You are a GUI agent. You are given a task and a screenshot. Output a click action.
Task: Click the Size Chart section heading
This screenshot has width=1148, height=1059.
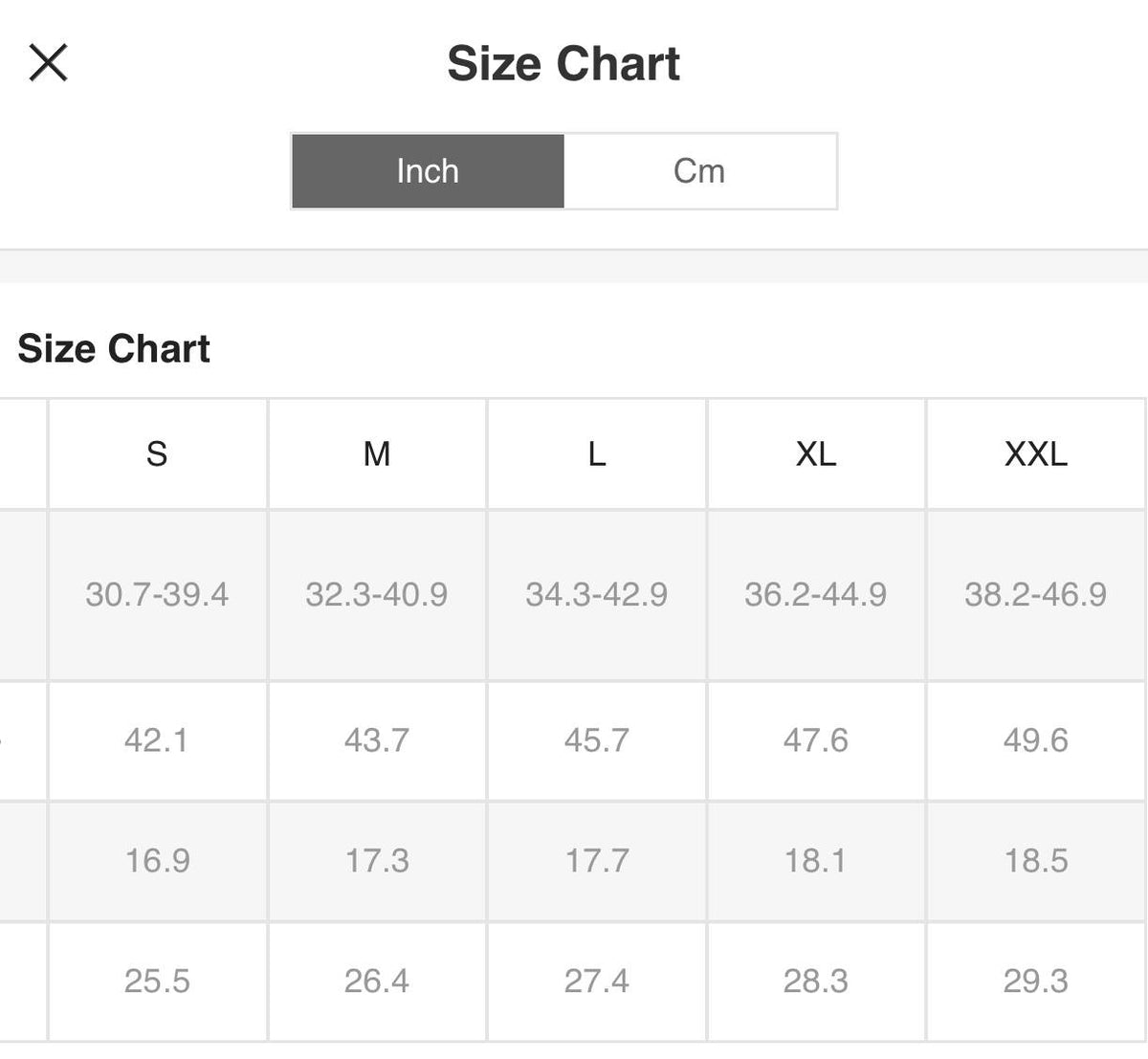(x=114, y=348)
